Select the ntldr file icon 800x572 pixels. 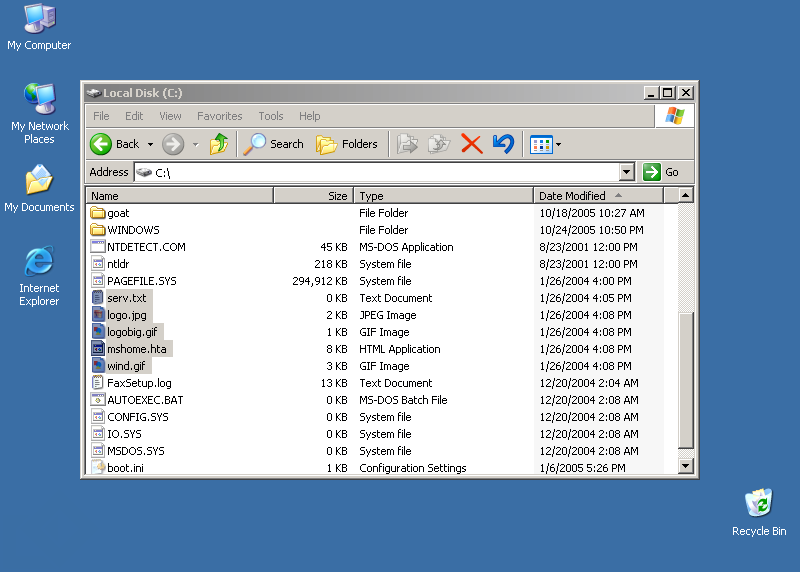coord(97,264)
